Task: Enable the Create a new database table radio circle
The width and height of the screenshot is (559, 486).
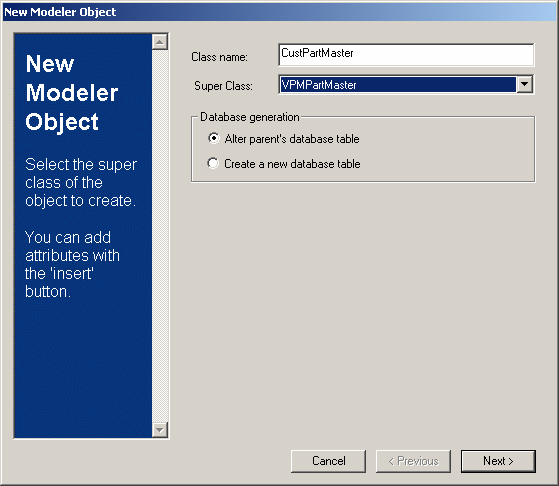Action: [213, 163]
